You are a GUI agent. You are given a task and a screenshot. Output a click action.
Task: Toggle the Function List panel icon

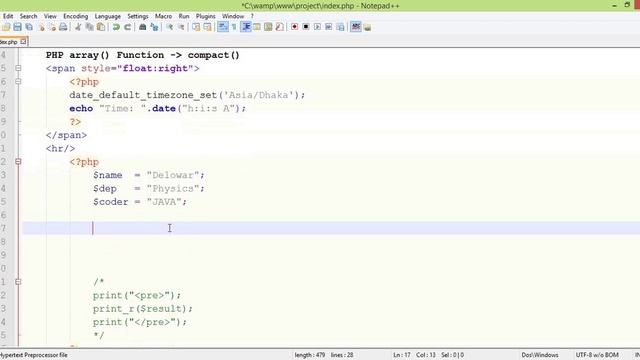coord(280,27)
